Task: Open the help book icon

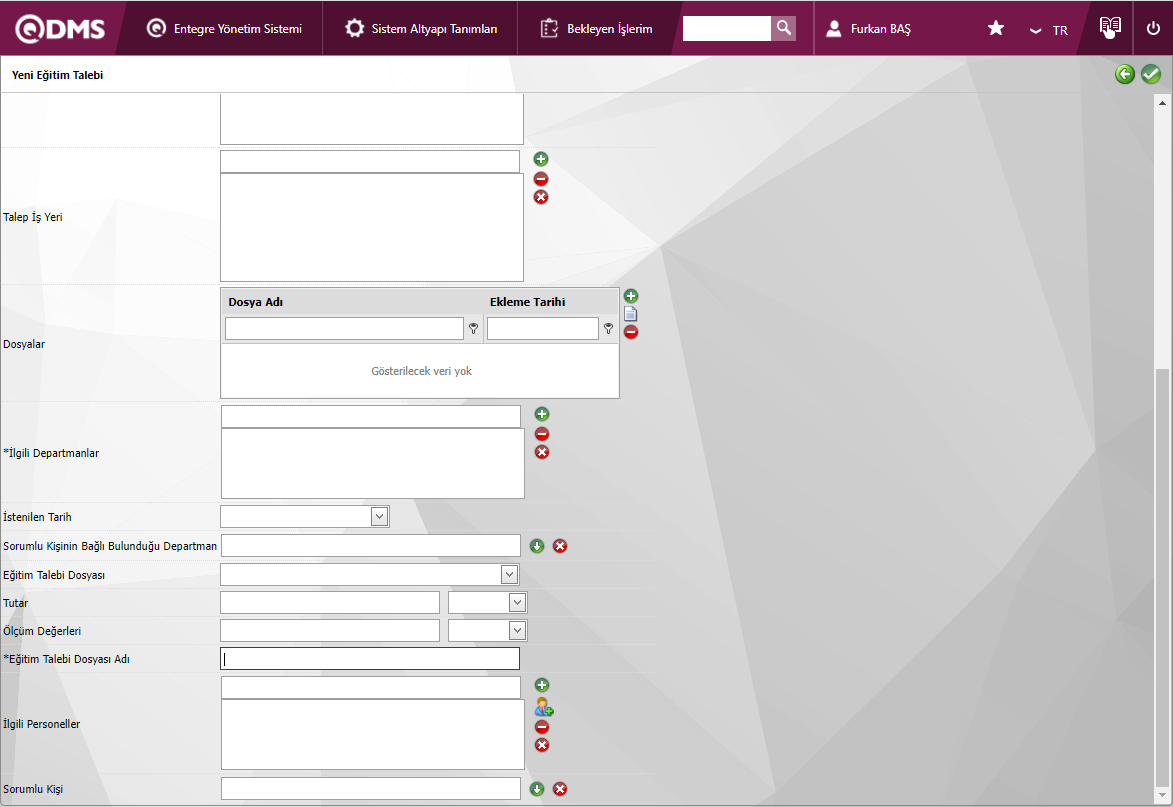Action: [1110, 28]
